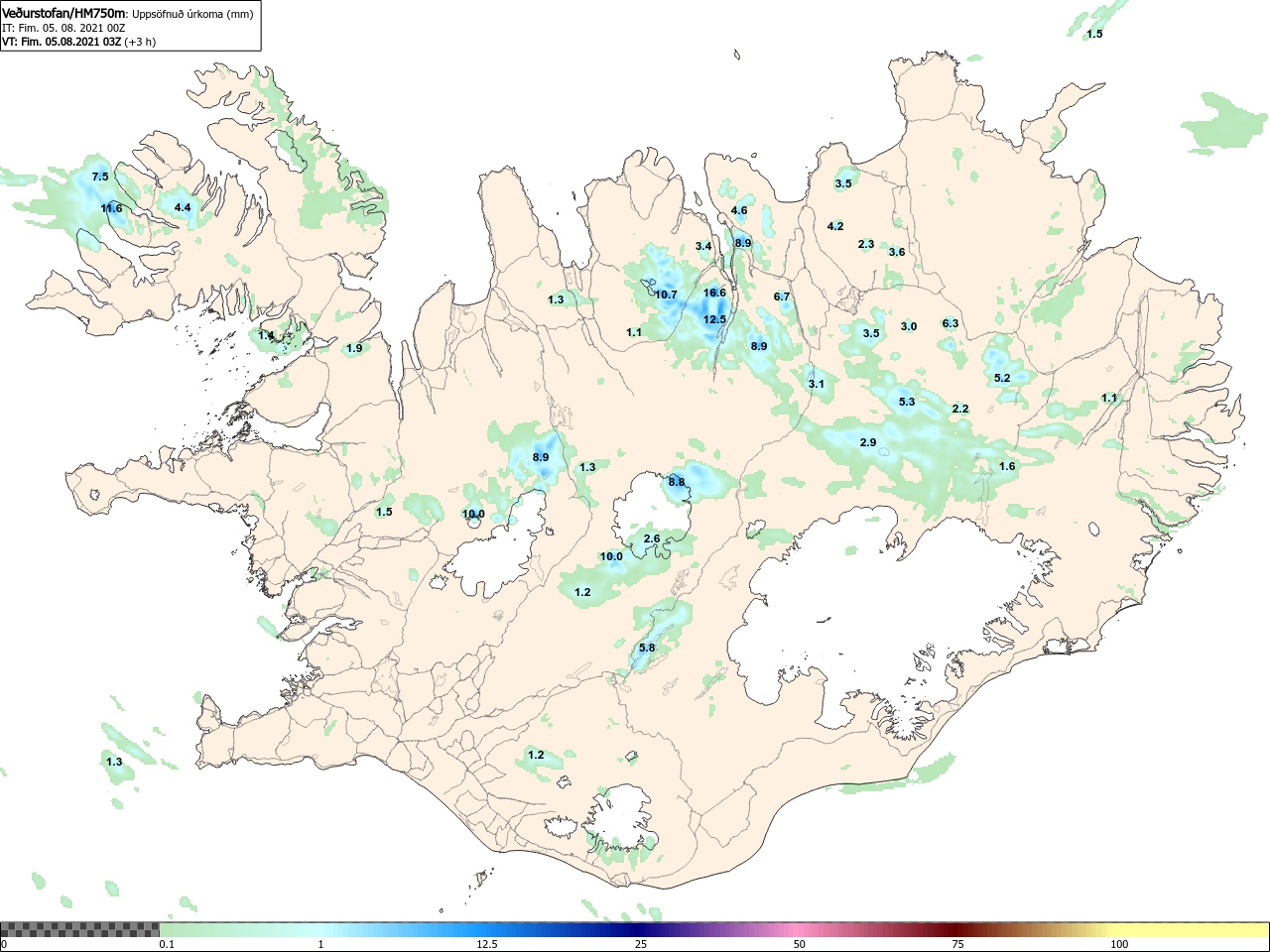Click the 4.2 precipitation label
Viewport: 1270px width, 952px height.
pyautogui.click(x=835, y=226)
